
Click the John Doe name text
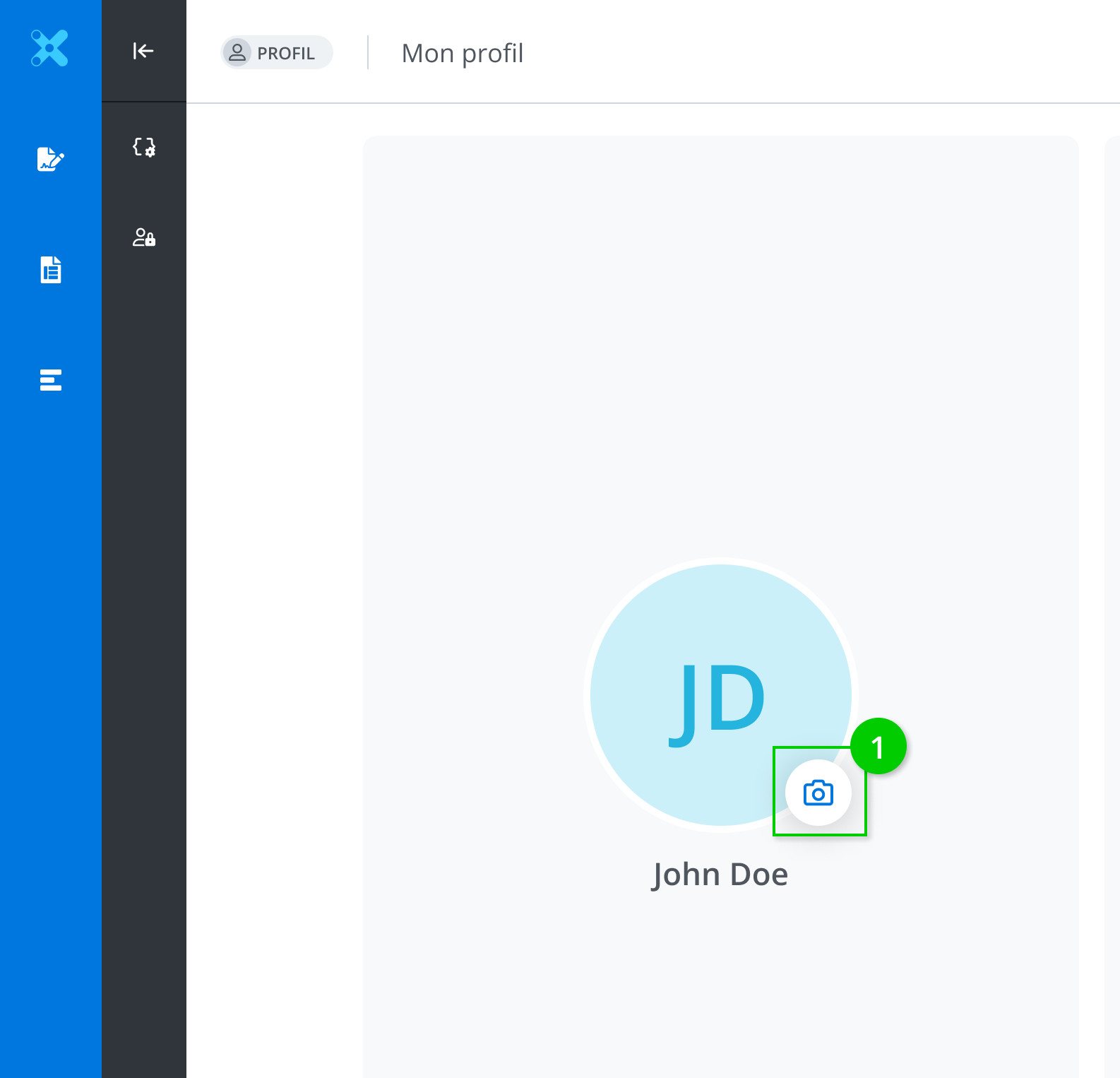point(720,875)
